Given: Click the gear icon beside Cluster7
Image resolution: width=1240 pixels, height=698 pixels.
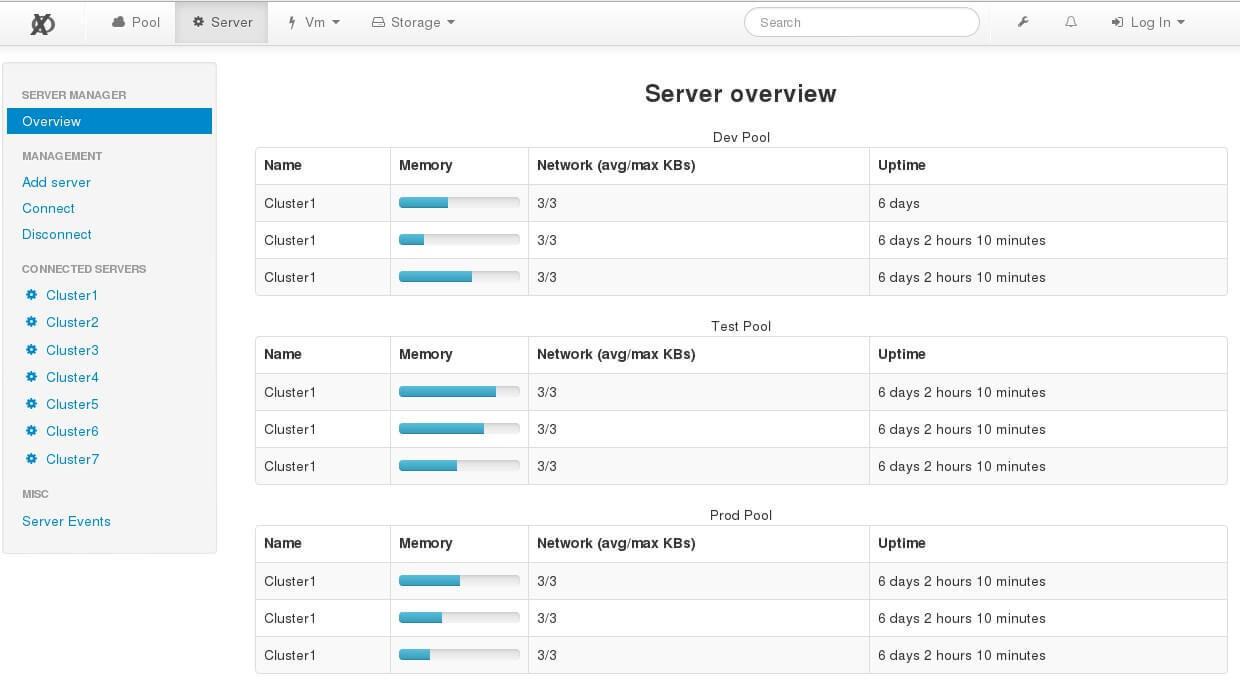Looking at the screenshot, I should pyautogui.click(x=32, y=459).
